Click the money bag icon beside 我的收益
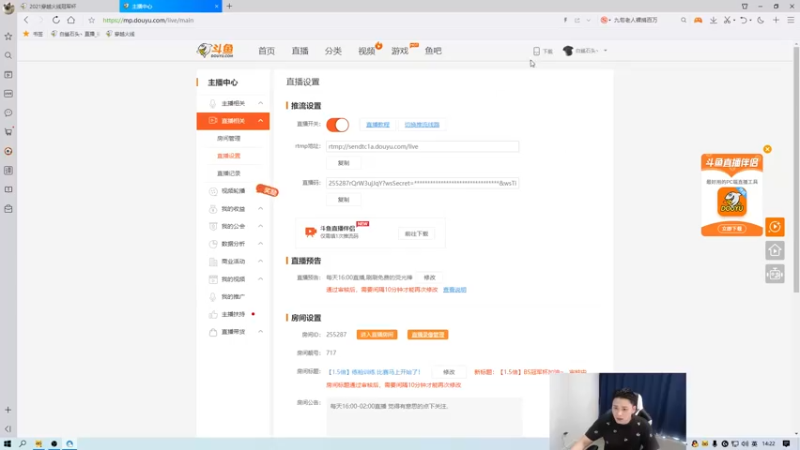This screenshot has height=450, width=800. [213, 209]
